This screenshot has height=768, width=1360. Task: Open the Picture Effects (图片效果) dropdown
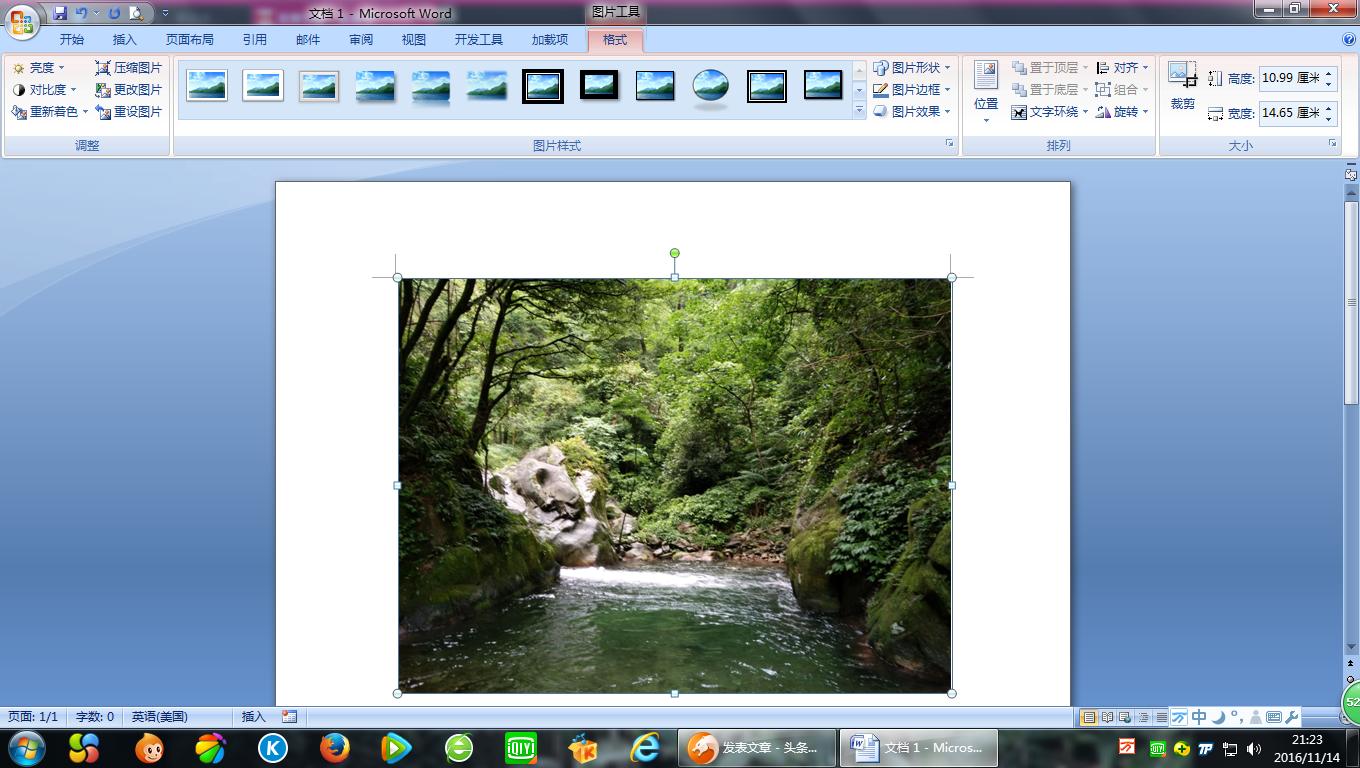click(912, 112)
